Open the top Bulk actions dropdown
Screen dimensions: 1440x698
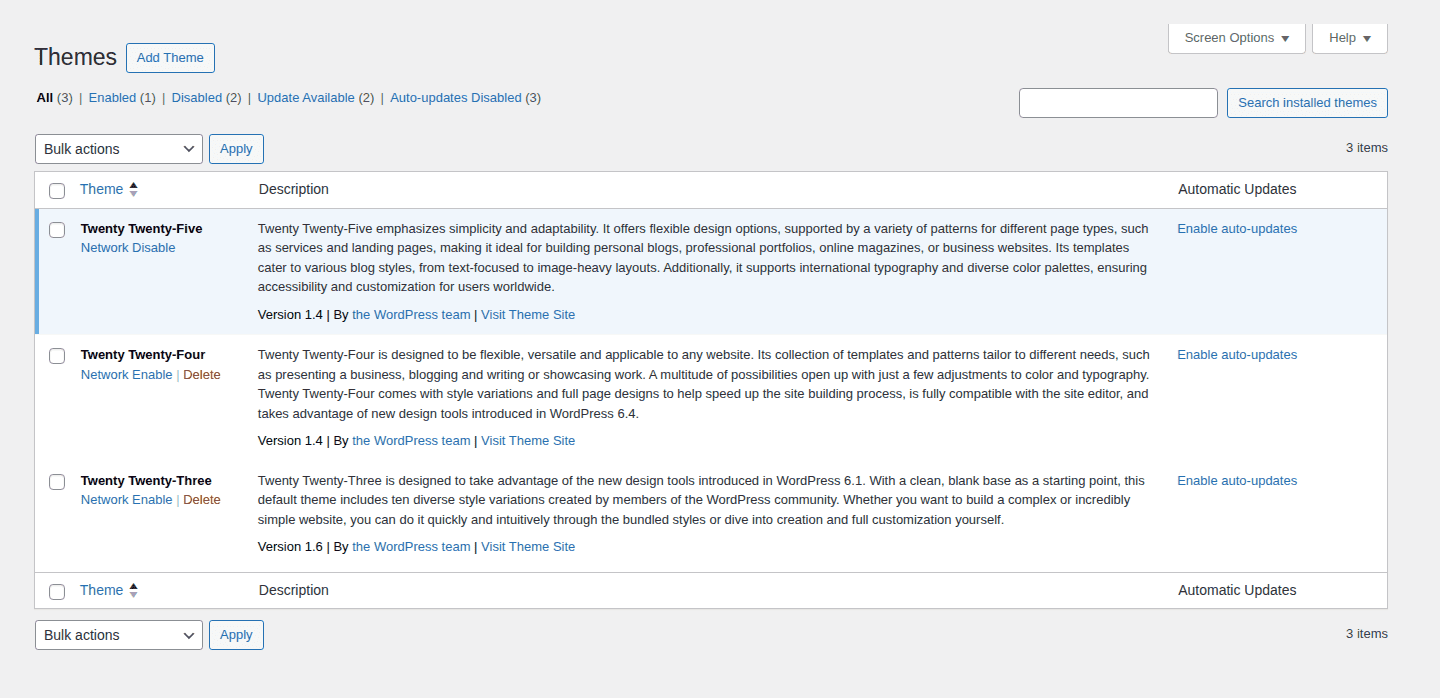119,149
